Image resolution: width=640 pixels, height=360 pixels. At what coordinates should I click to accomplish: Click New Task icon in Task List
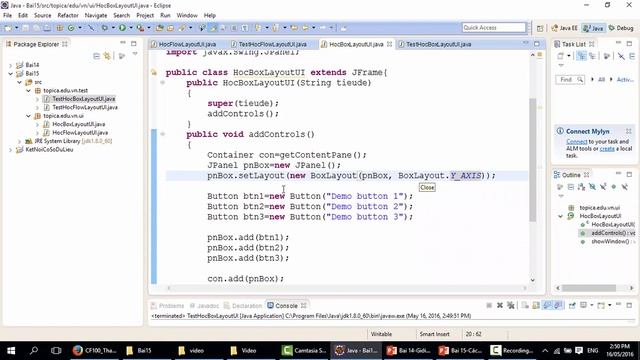[x=560, y=56]
